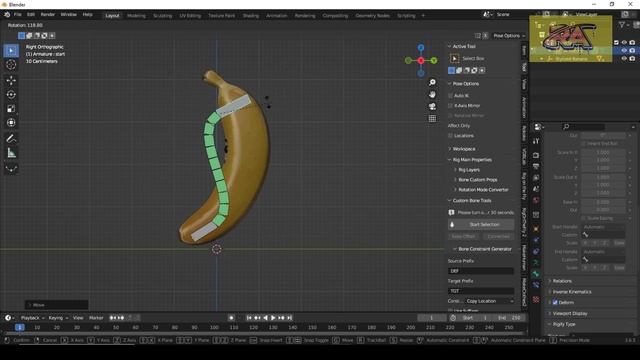Switch to the Animation workspace tab
Viewport: 640px width, 360px height.
[x=276, y=16]
